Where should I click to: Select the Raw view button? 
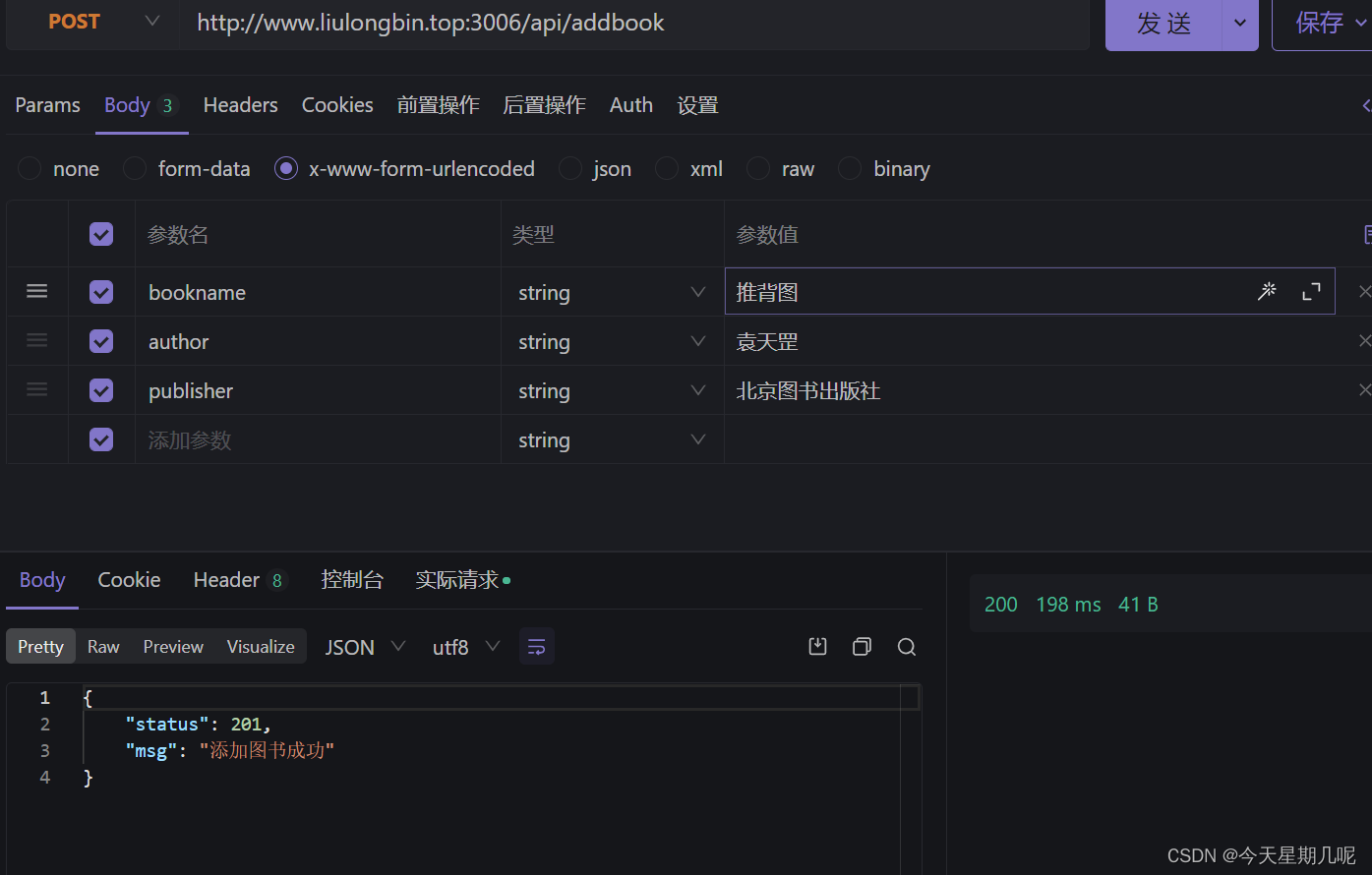coord(103,647)
